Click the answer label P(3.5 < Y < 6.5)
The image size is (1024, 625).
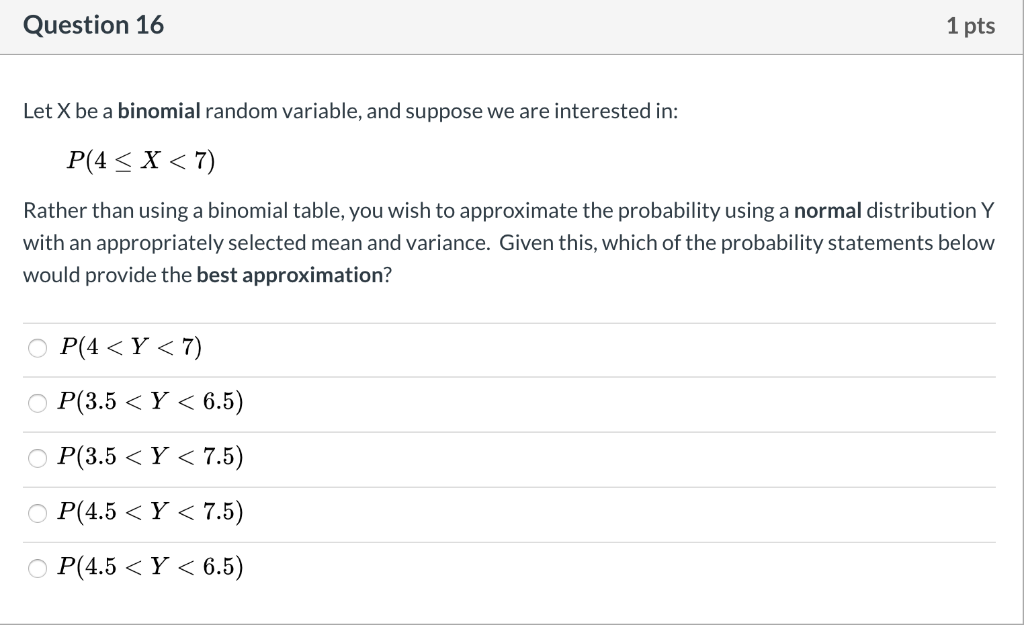click(x=150, y=402)
